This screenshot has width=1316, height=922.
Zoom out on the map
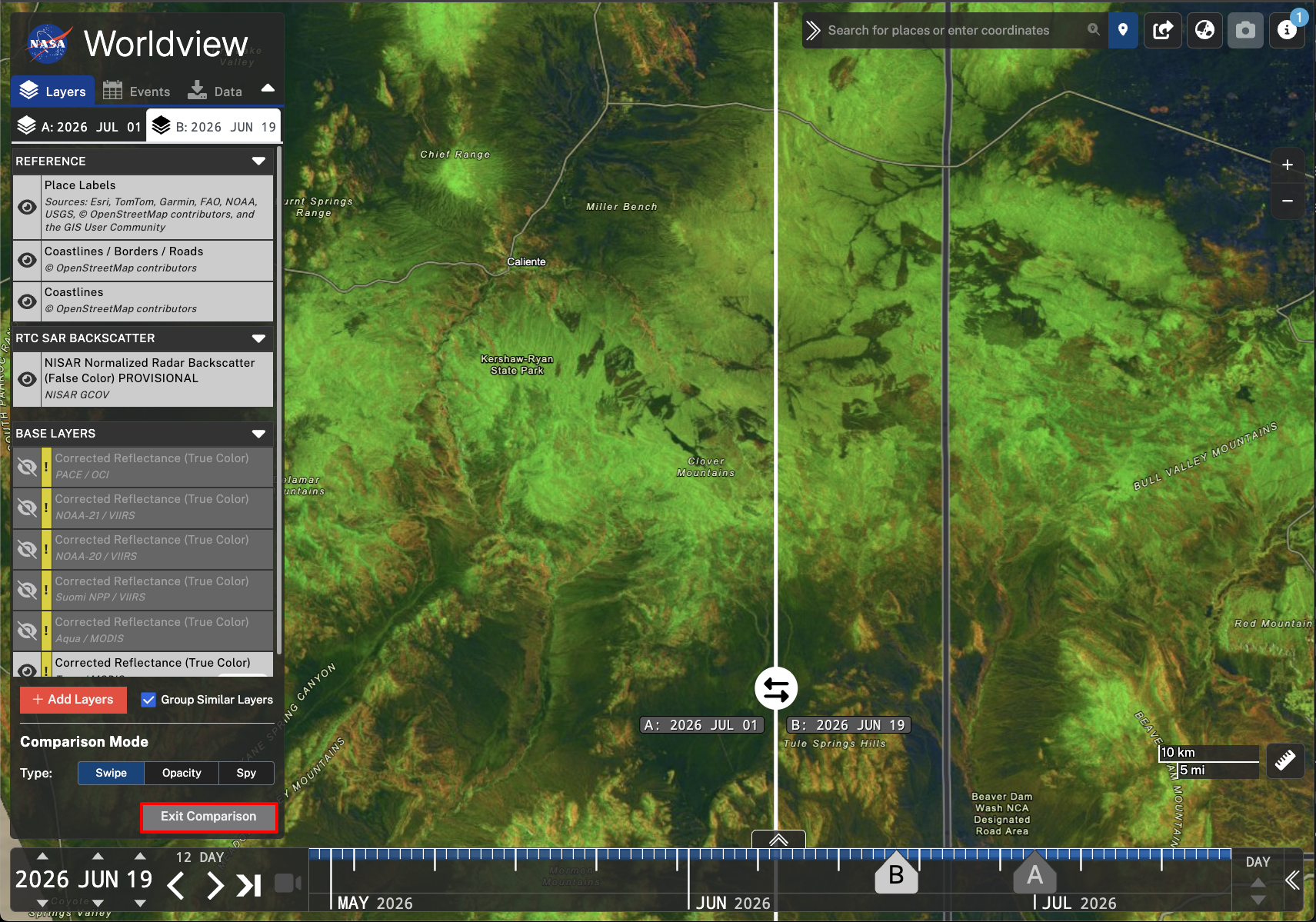pyautogui.click(x=1288, y=201)
